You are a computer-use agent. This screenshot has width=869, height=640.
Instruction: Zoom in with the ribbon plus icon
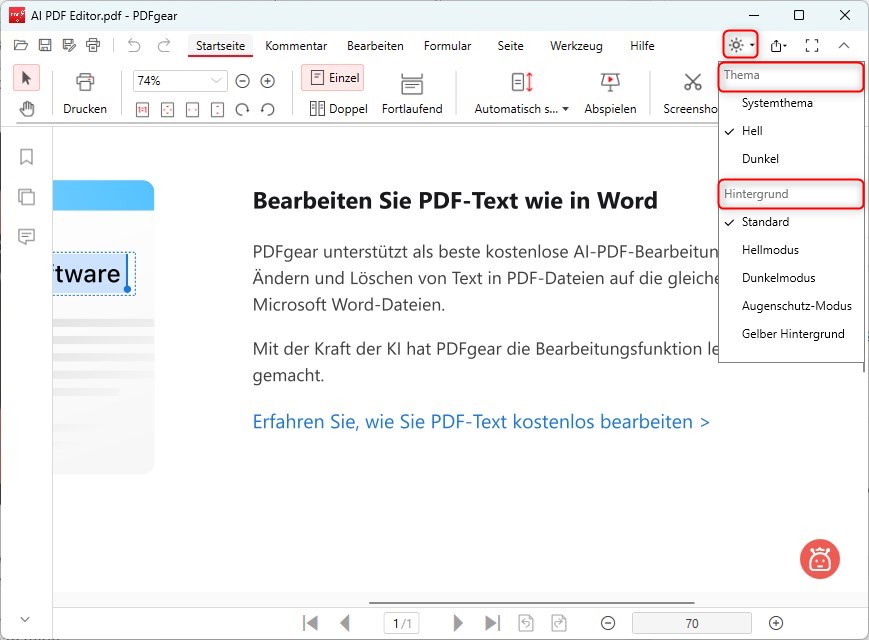click(268, 81)
